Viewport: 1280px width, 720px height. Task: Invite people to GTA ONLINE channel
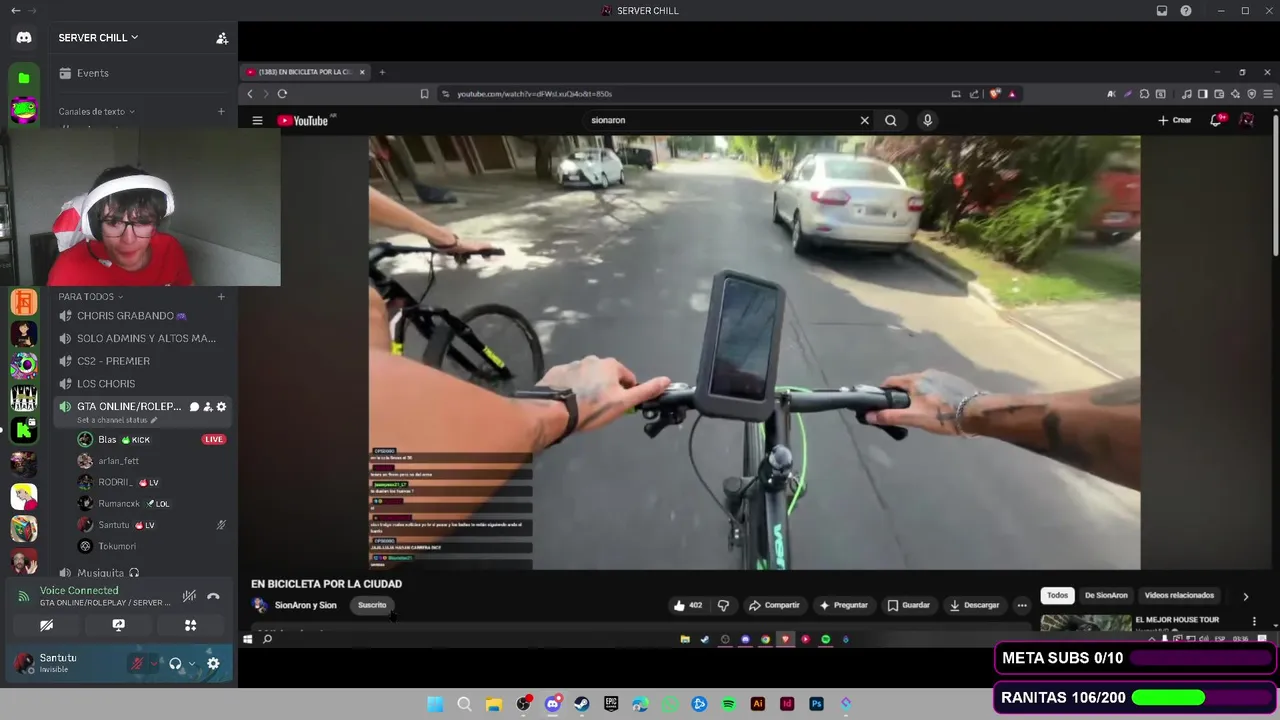pos(208,407)
